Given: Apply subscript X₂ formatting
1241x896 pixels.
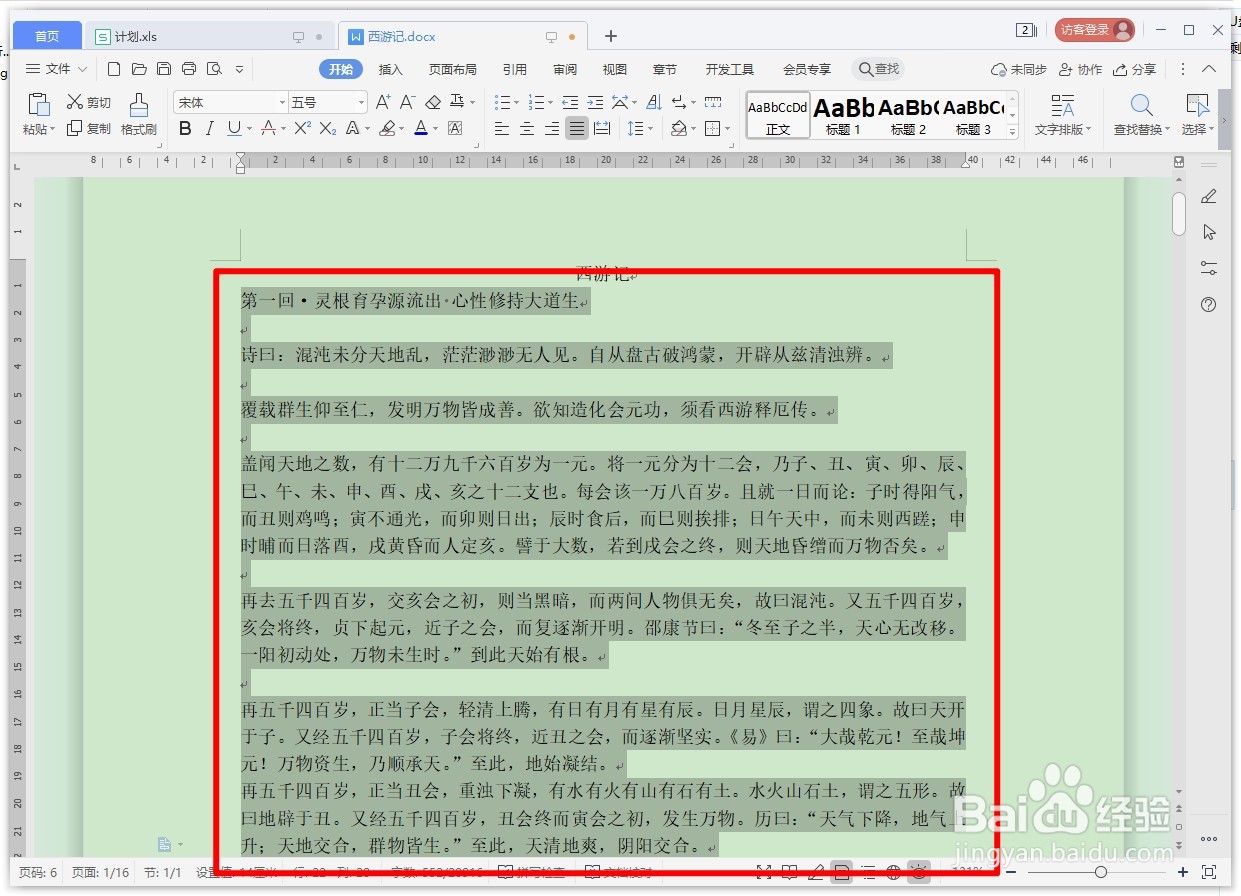Looking at the screenshot, I should click(x=327, y=128).
